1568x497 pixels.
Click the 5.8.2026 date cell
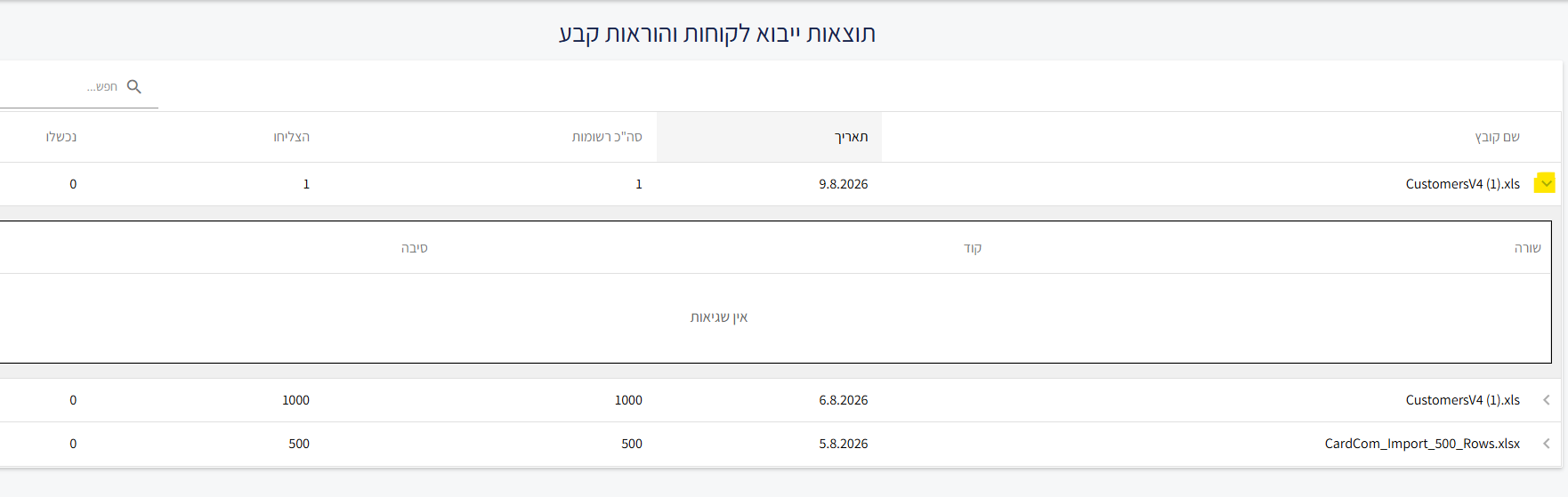[843, 444]
